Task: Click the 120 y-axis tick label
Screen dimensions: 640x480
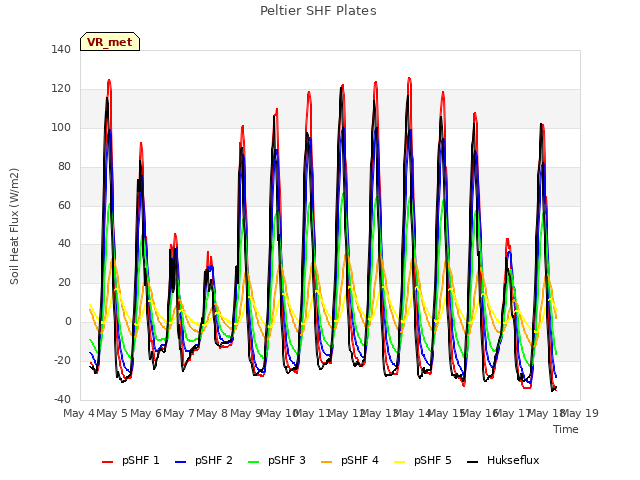Action: 61,89
